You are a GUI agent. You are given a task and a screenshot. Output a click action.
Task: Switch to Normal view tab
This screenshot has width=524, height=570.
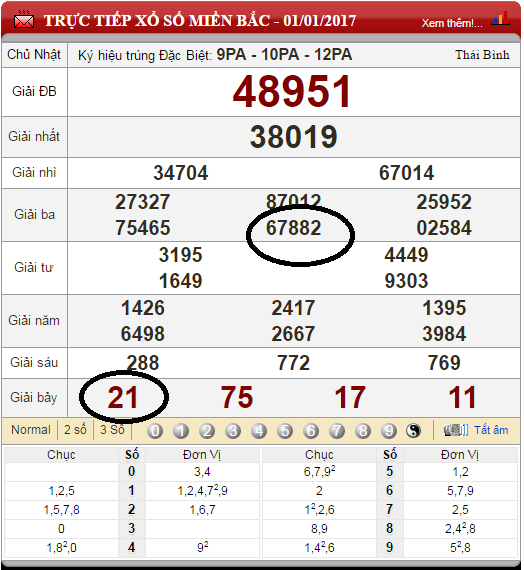31,430
